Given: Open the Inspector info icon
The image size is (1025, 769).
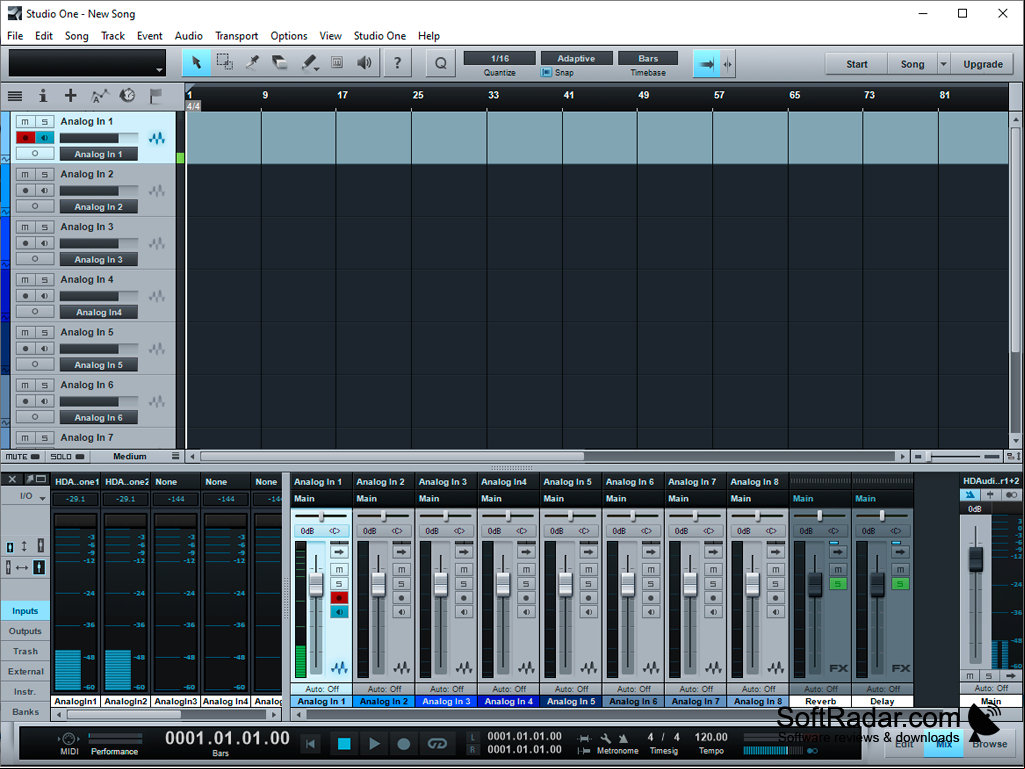Looking at the screenshot, I should pyautogui.click(x=43, y=96).
